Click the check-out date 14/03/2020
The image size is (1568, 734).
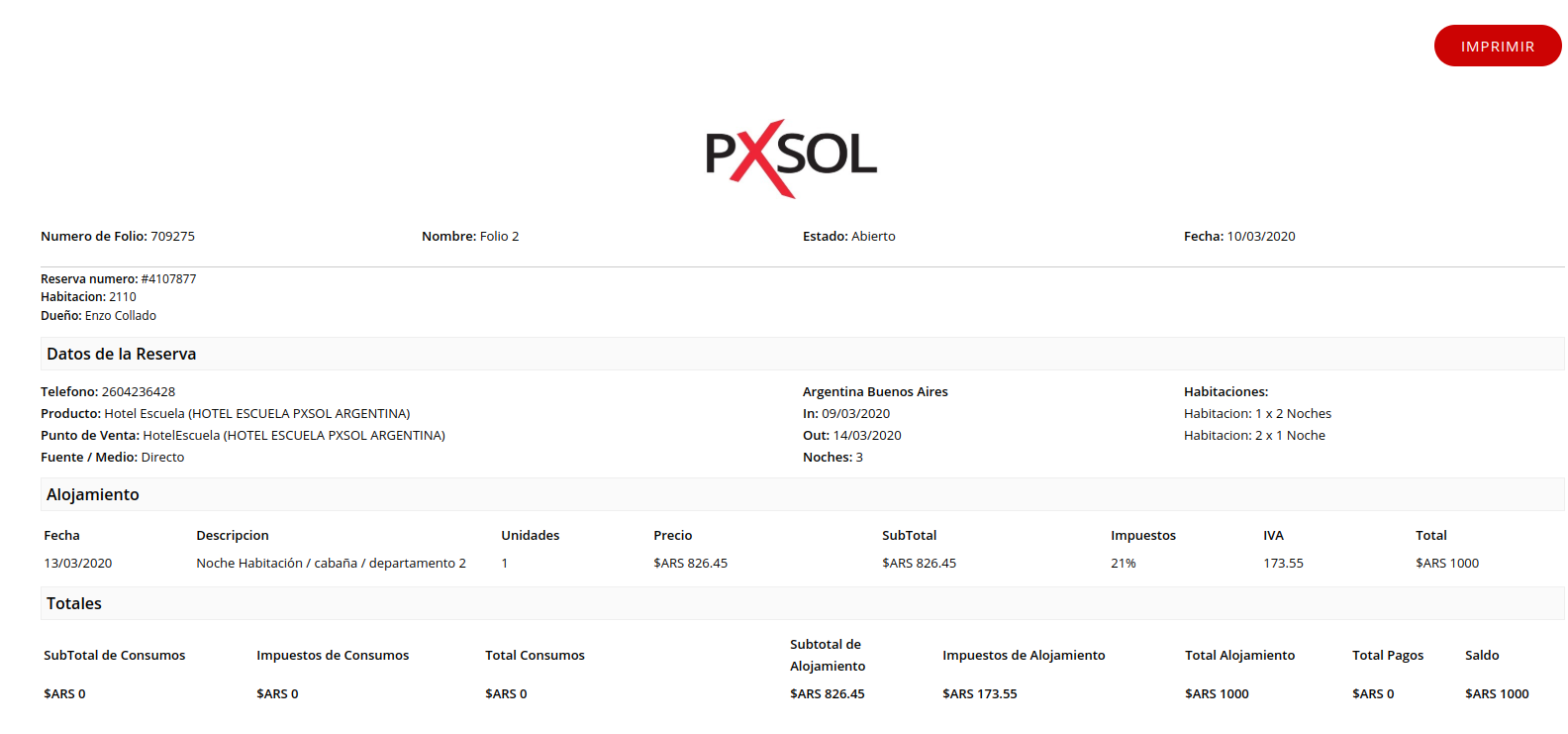pyautogui.click(x=866, y=436)
